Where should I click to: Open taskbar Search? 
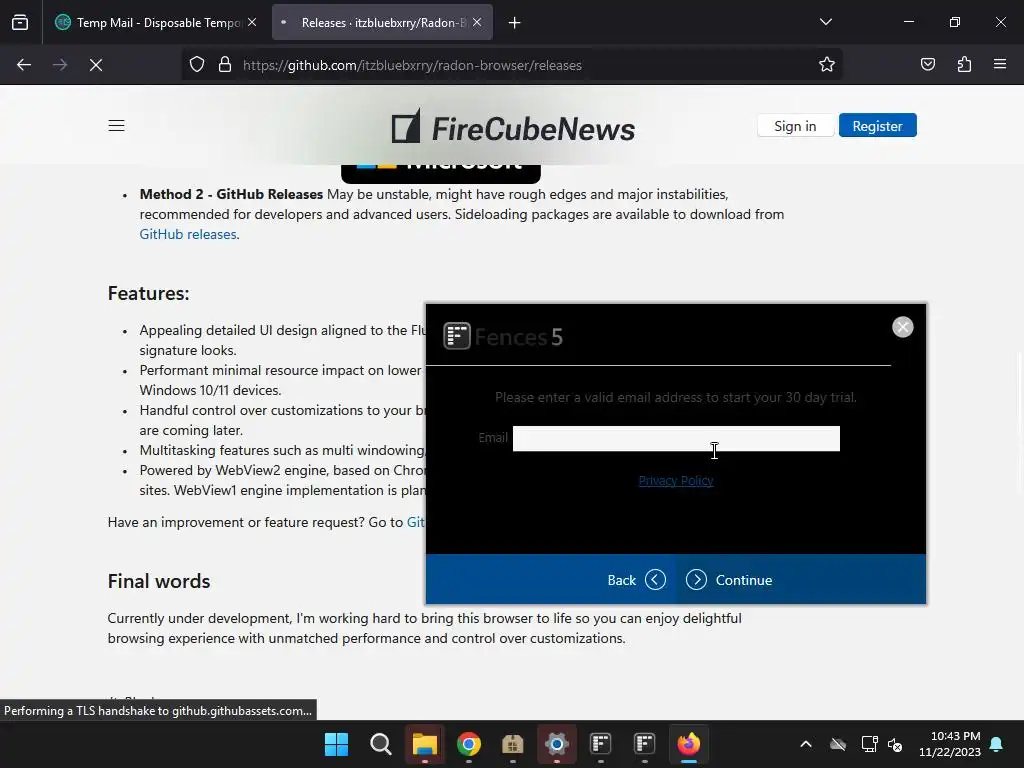point(381,744)
